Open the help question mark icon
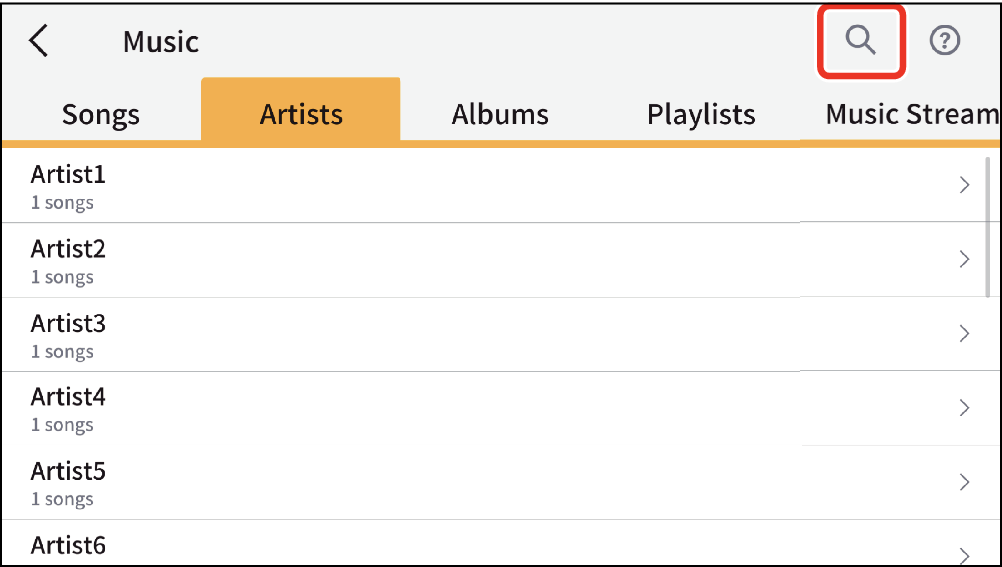This screenshot has height=567, width=1002. (x=945, y=41)
